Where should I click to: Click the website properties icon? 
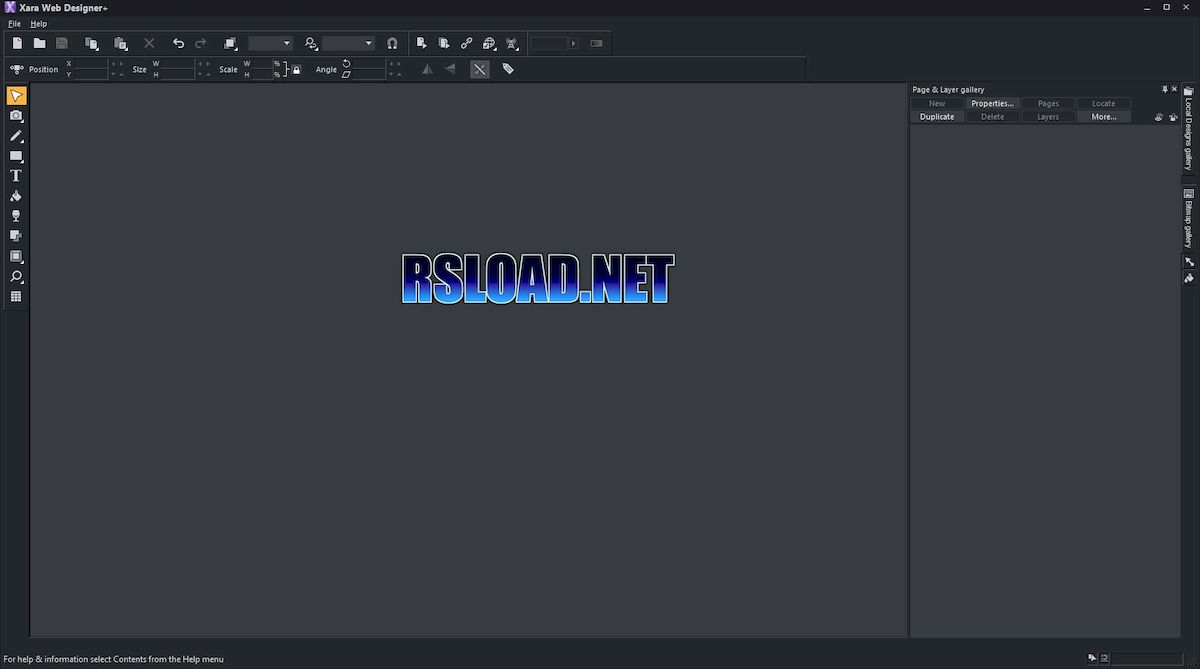tap(512, 43)
